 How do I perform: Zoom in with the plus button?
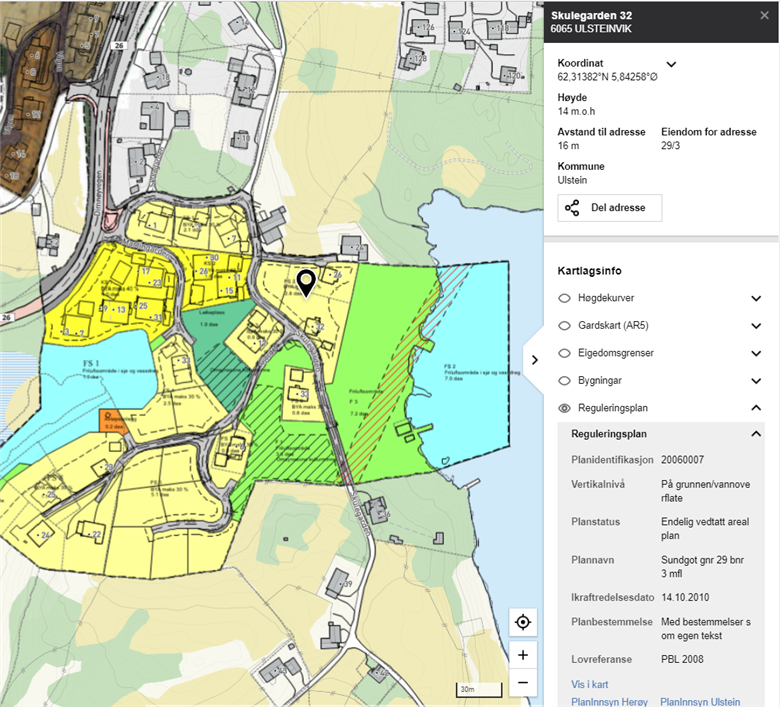point(522,656)
